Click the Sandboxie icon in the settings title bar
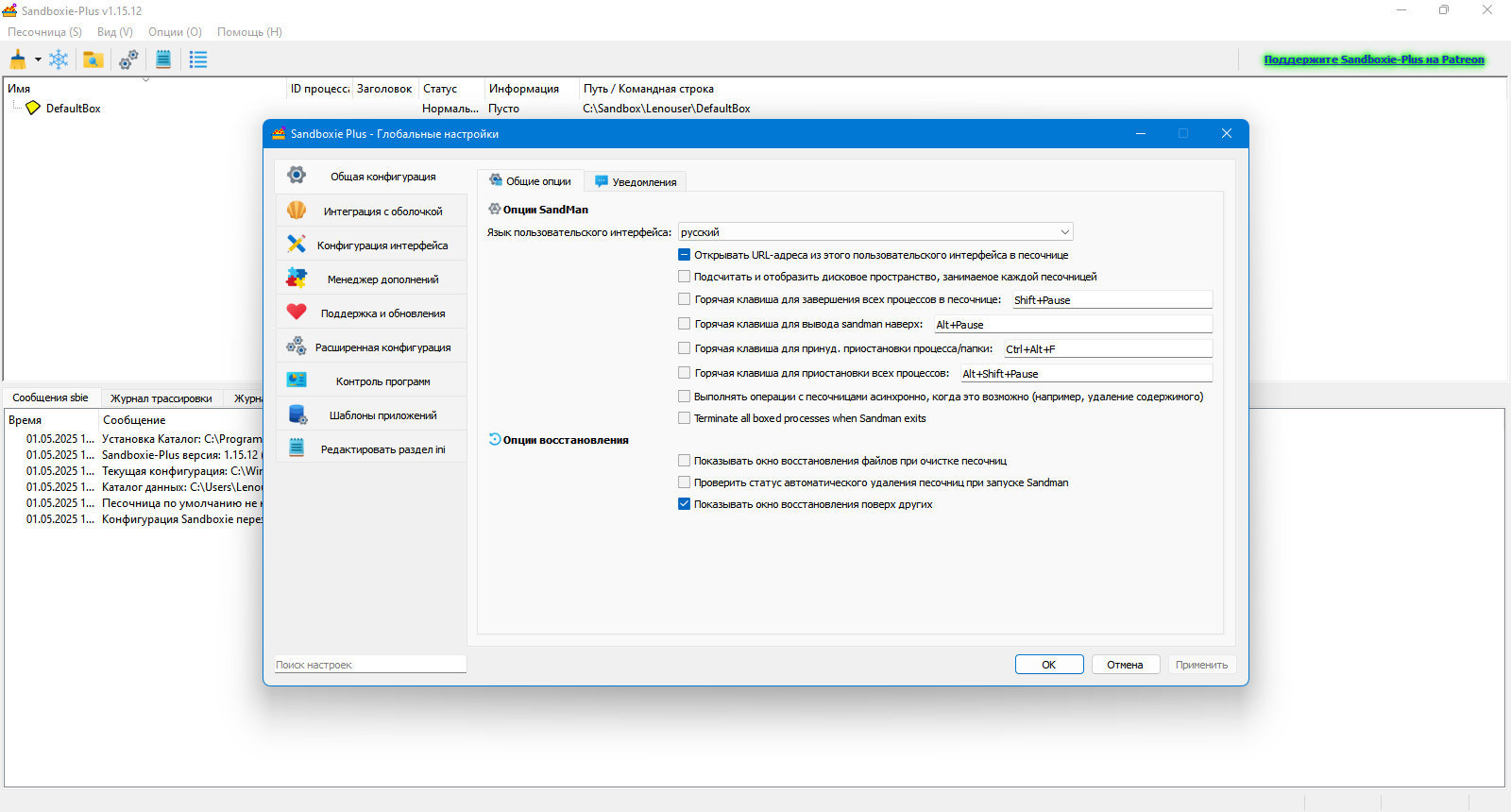Screen dimensions: 1511x812 [x=279, y=133]
